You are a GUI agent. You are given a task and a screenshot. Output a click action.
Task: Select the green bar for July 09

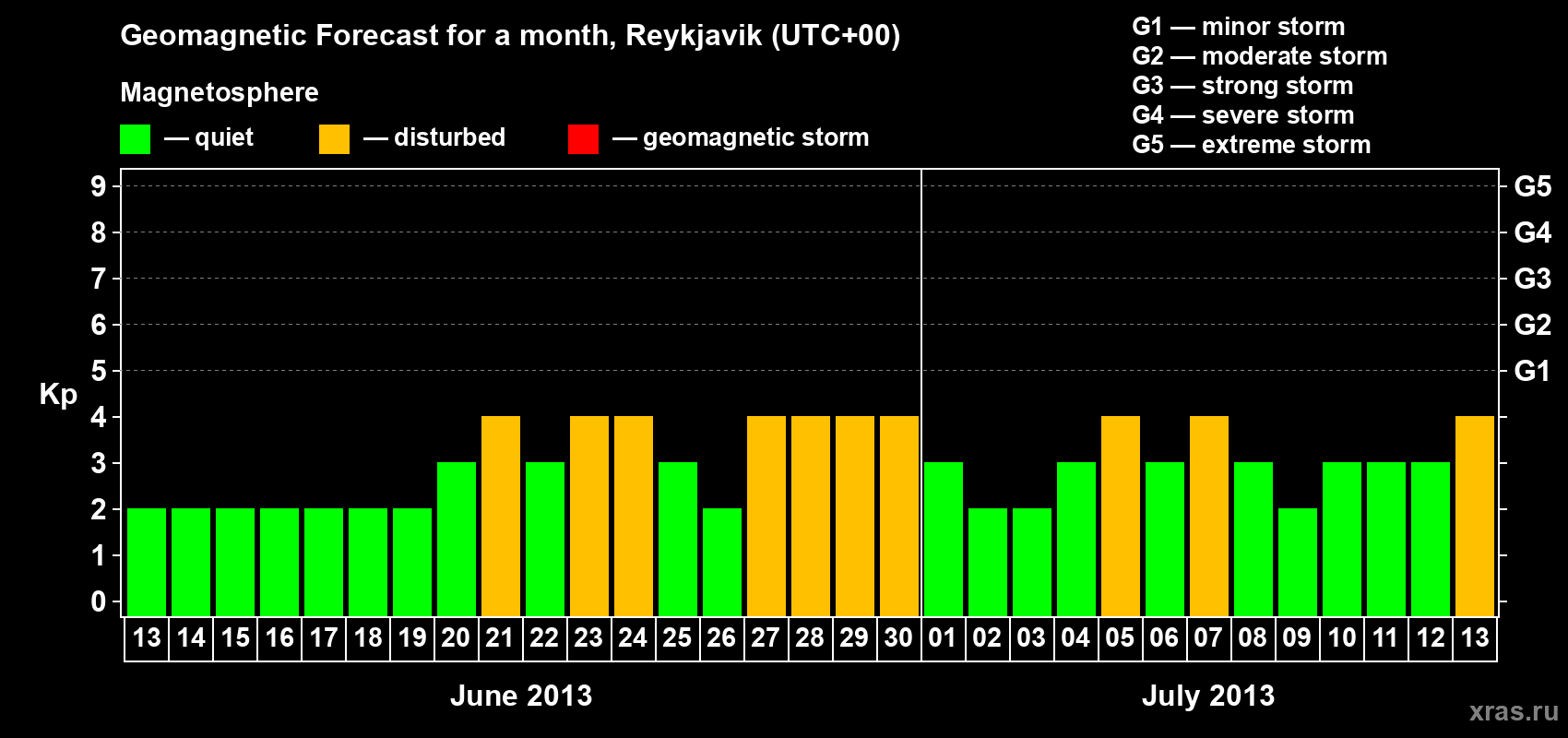(x=1298, y=562)
